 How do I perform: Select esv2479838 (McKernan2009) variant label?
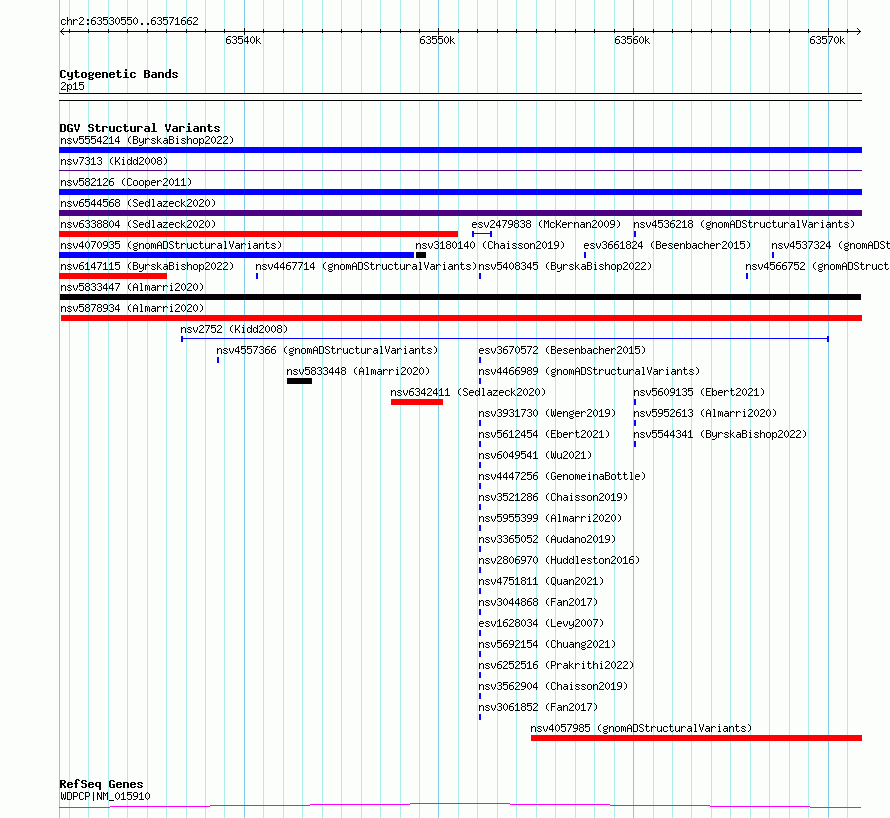pyautogui.click(x=546, y=224)
